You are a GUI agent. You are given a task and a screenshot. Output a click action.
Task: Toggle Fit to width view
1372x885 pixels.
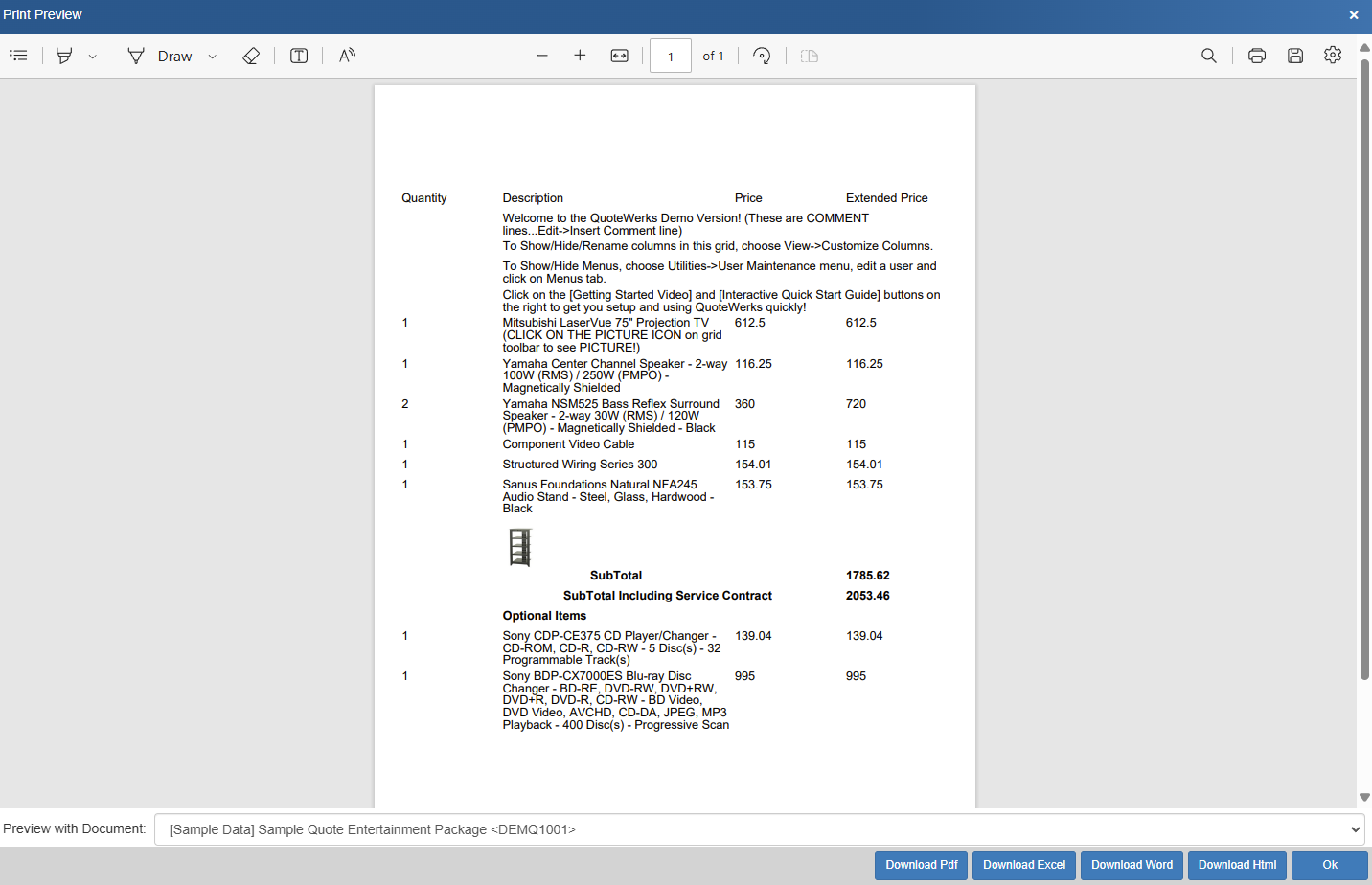pyautogui.click(x=620, y=56)
